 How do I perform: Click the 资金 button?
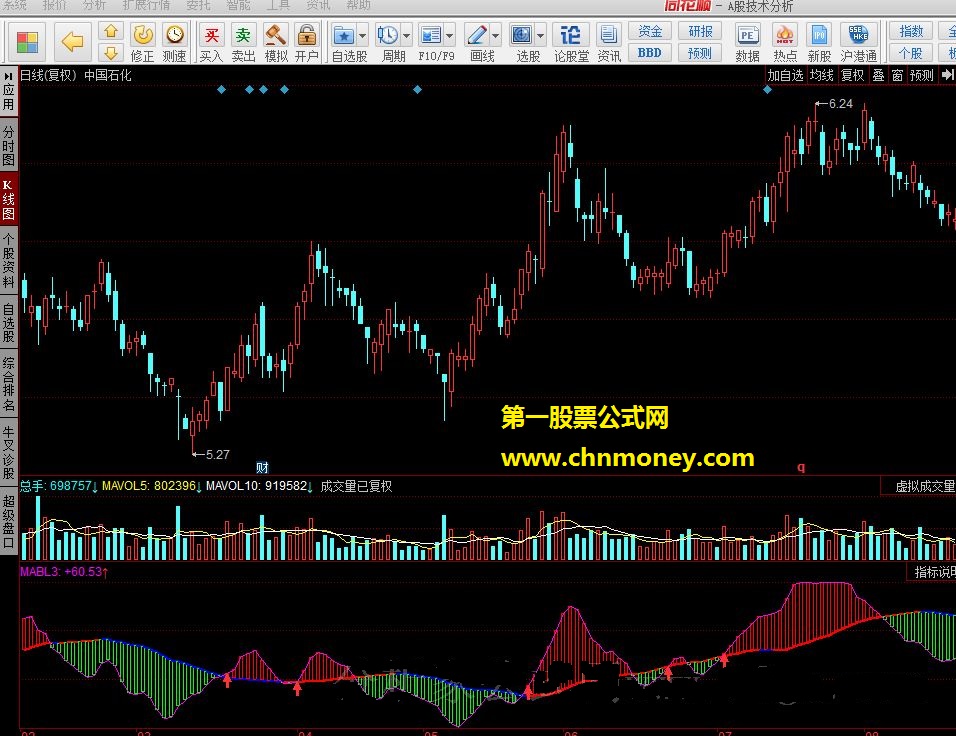(650, 30)
